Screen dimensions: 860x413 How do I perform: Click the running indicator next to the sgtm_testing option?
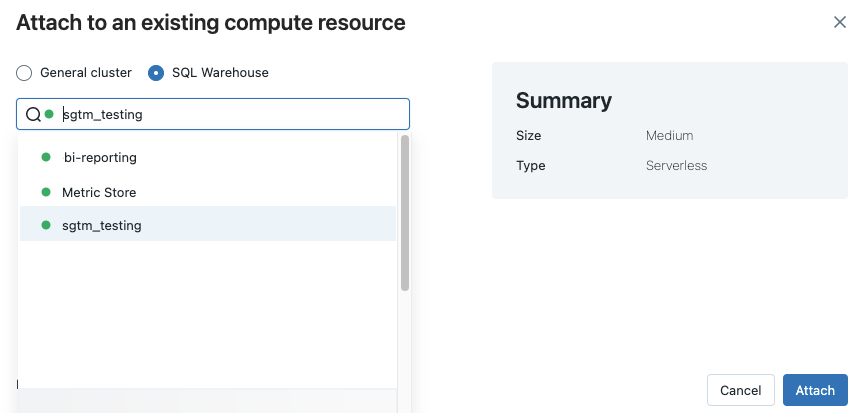point(45,226)
